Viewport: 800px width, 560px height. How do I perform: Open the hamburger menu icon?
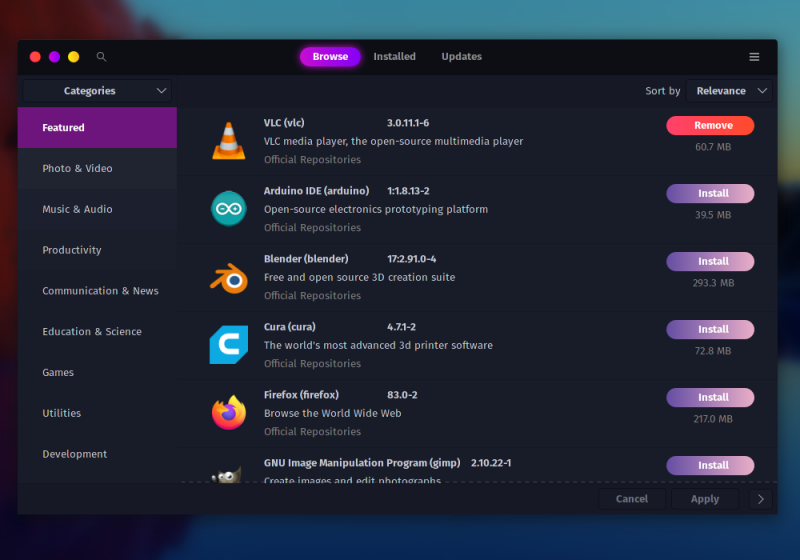click(x=754, y=57)
